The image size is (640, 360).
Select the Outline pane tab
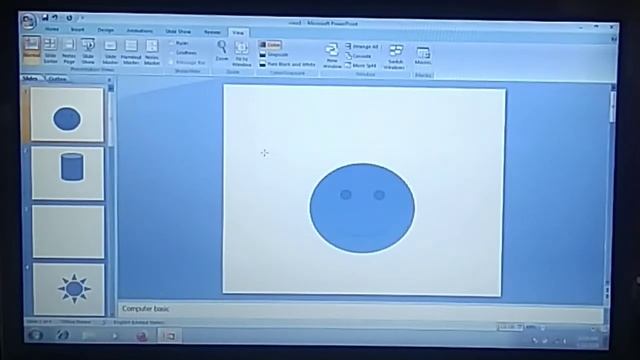coord(57,79)
